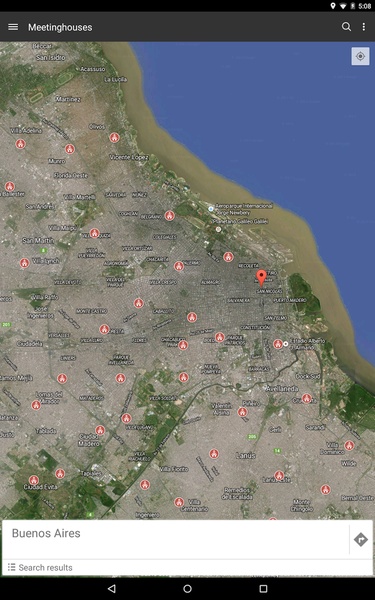Tap meetinghouse marker left of Lanús label
375x600 pixels.
(214, 454)
